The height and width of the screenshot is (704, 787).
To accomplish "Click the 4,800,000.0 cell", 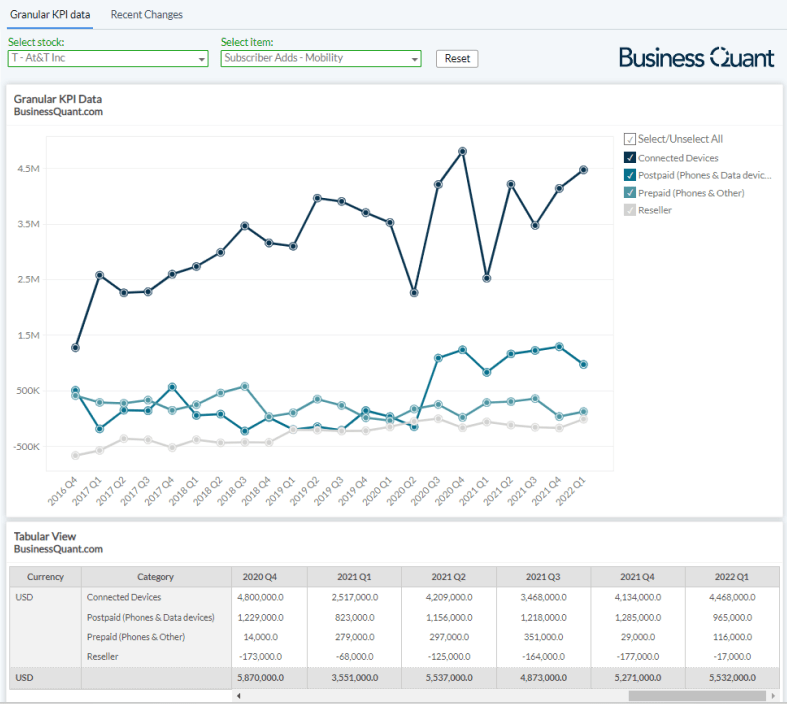I will coord(260,597).
